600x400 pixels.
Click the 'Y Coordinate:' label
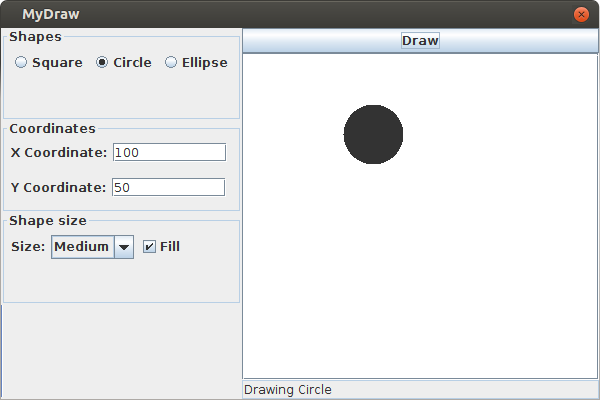point(58,187)
